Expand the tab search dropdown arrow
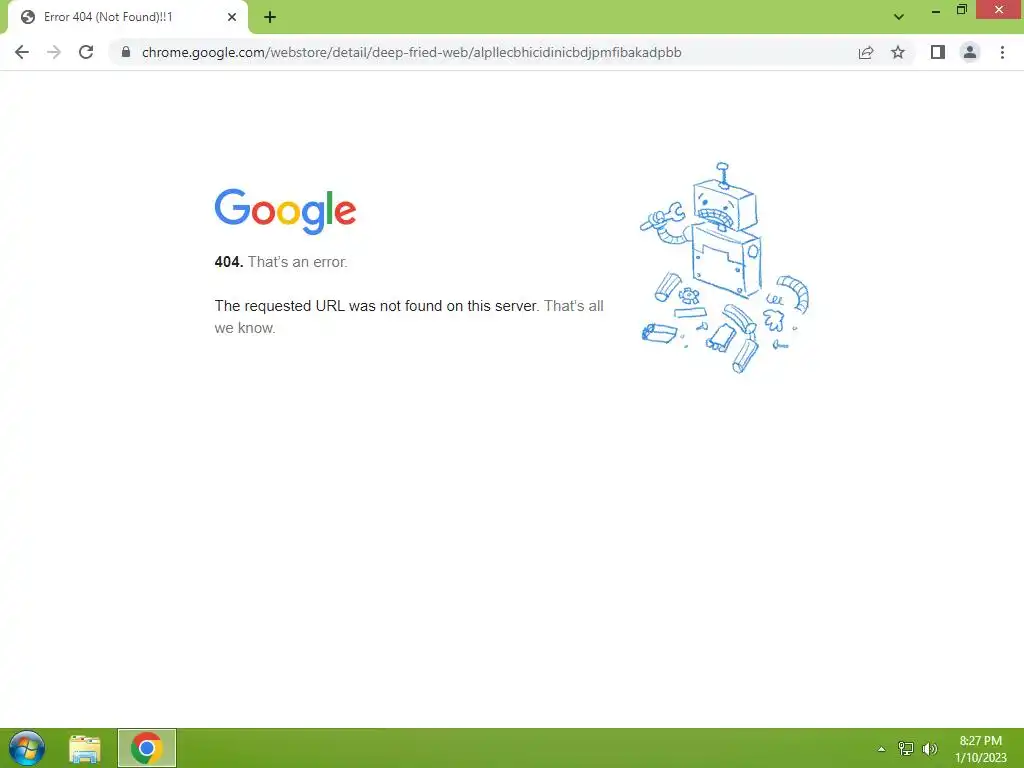Viewport: 1024px width, 768px height. pos(899,17)
